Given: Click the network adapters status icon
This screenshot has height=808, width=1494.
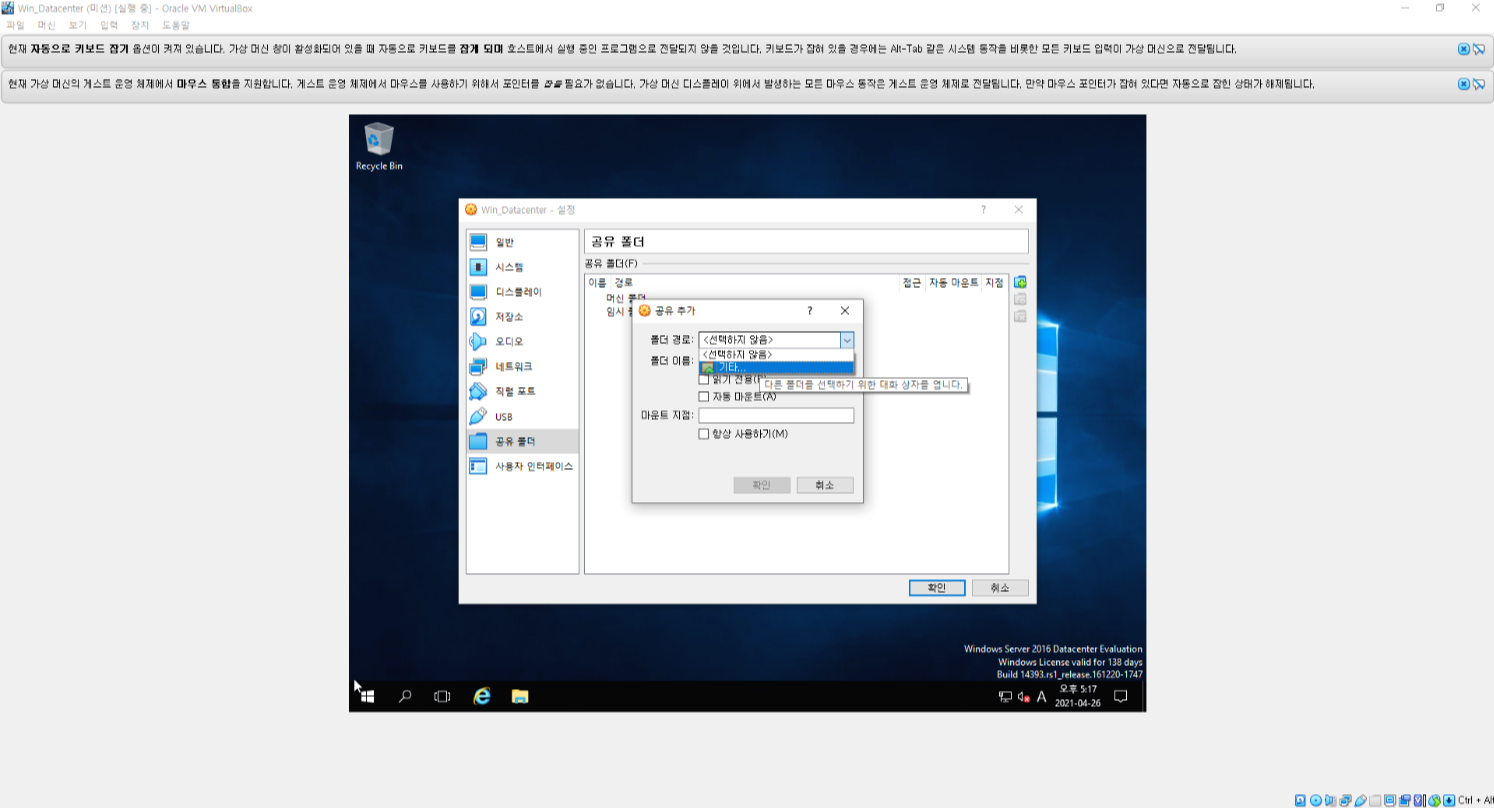Looking at the screenshot, I should click(1345, 800).
